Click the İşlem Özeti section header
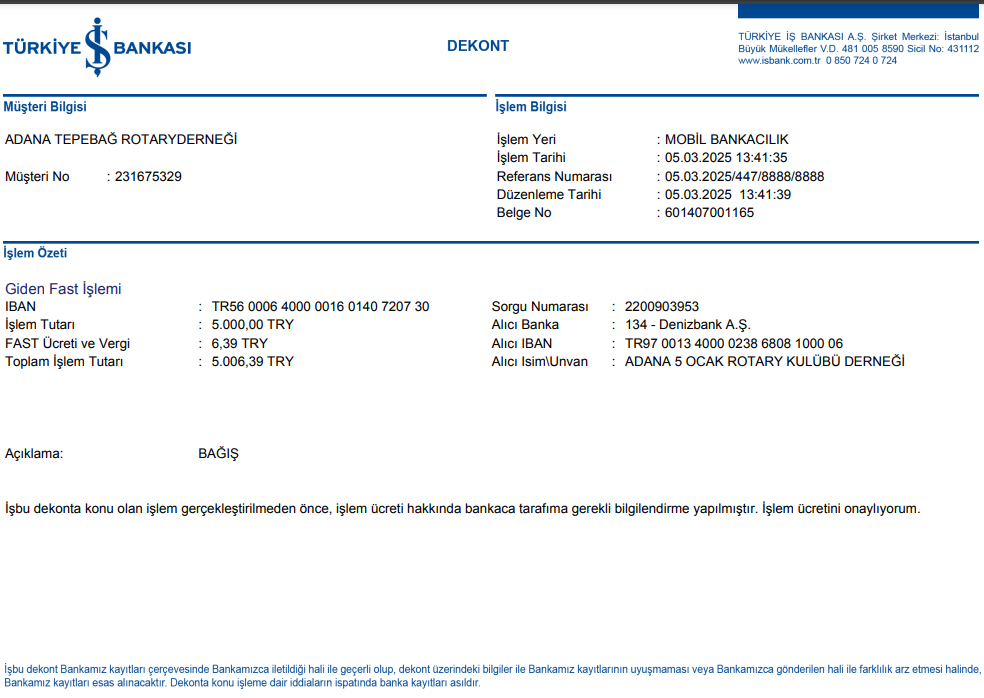This screenshot has width=984, height=698. (35, 253)
